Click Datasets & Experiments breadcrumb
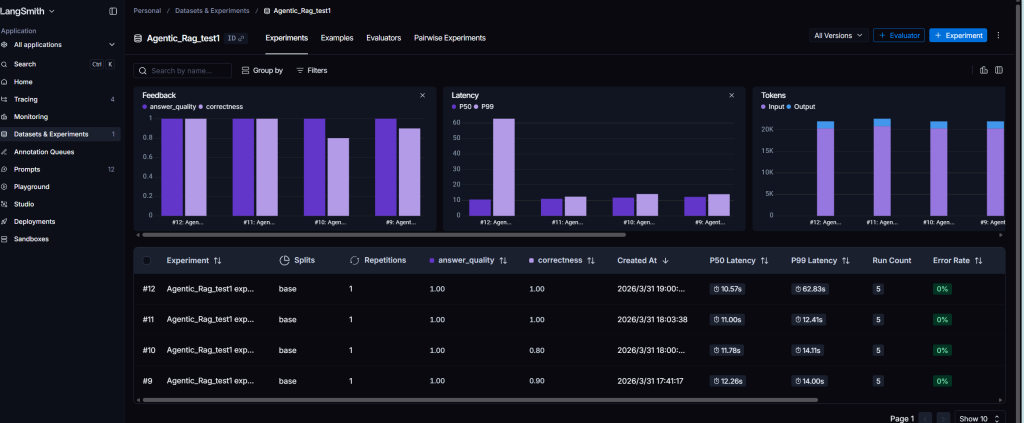The width and height of the screenshot is (1024, 423). click(x=212, y=11)
